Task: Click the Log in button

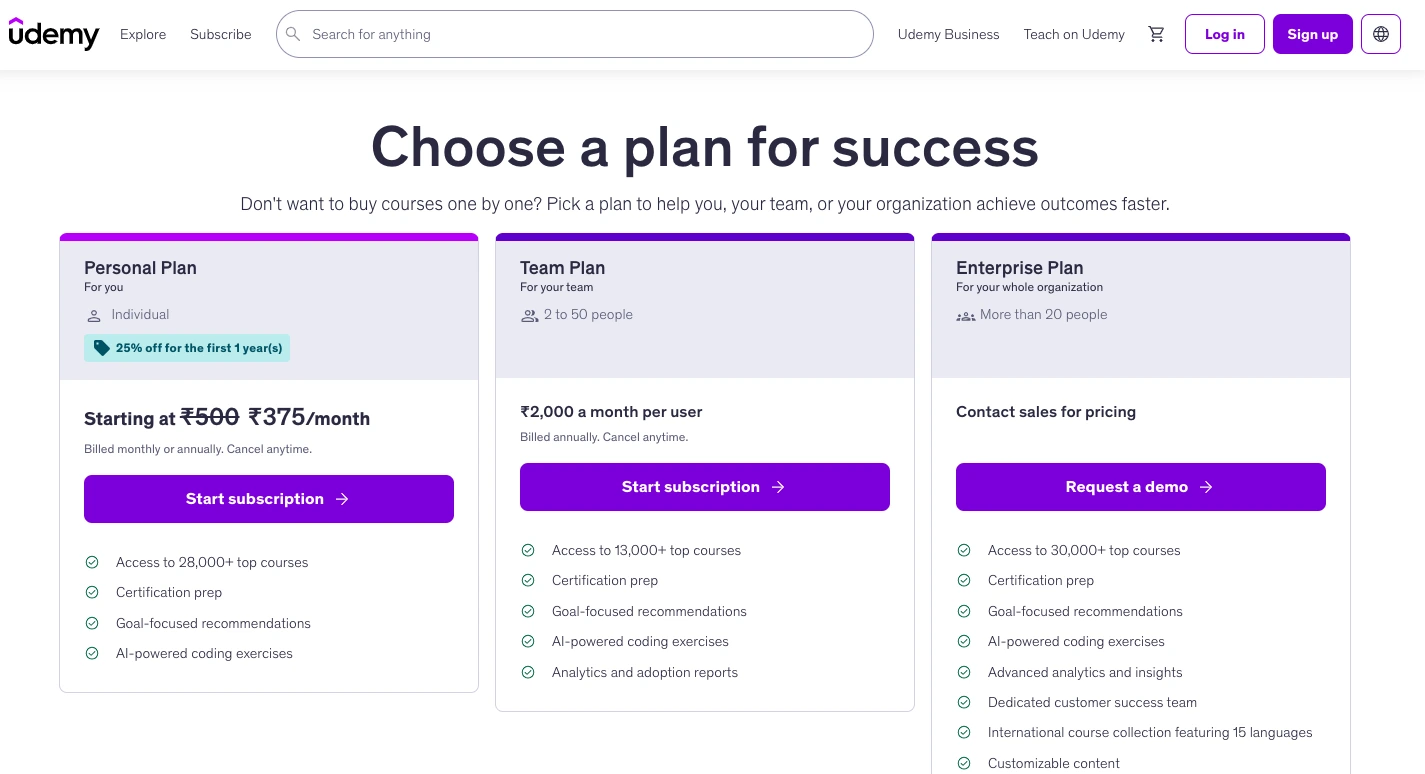Action: coord(1224,33)
